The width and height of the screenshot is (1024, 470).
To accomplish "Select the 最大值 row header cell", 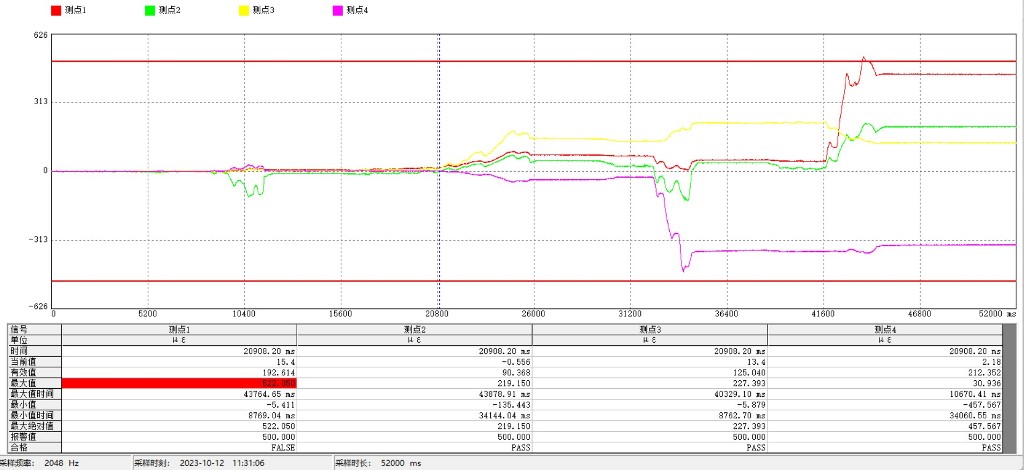I will [x=34, y=383].
